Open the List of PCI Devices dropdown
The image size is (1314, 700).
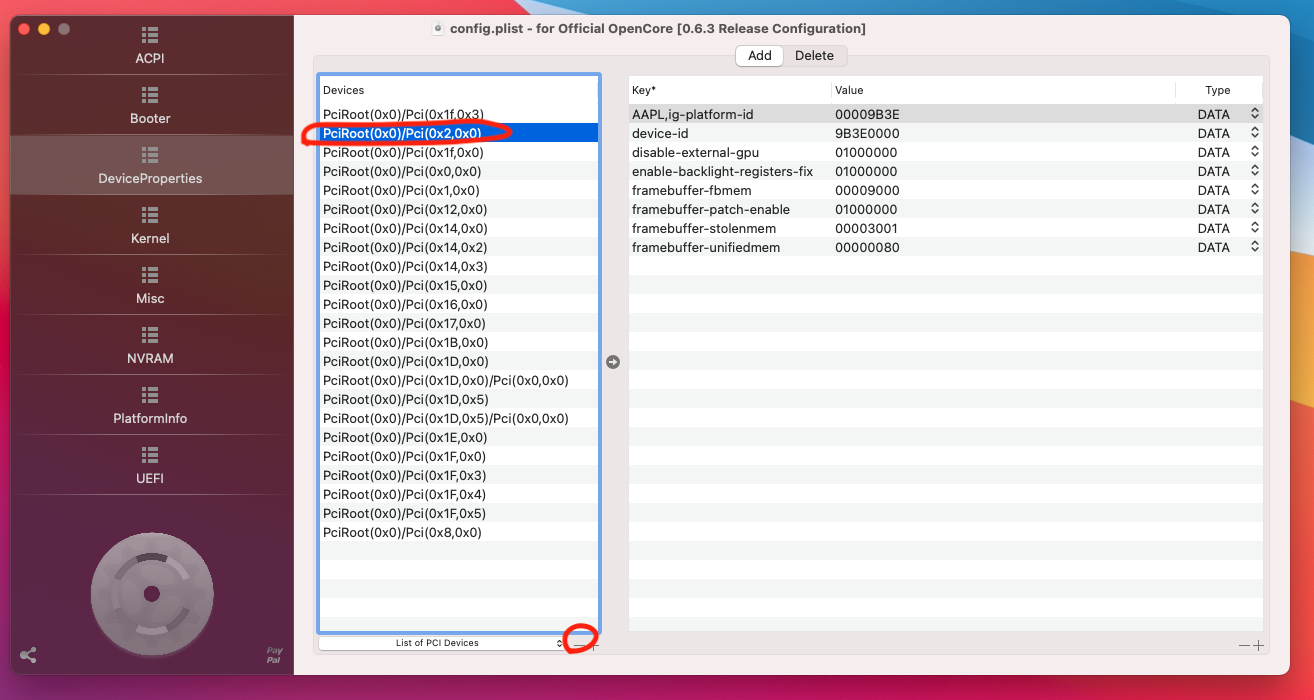[x=441, y=643]
